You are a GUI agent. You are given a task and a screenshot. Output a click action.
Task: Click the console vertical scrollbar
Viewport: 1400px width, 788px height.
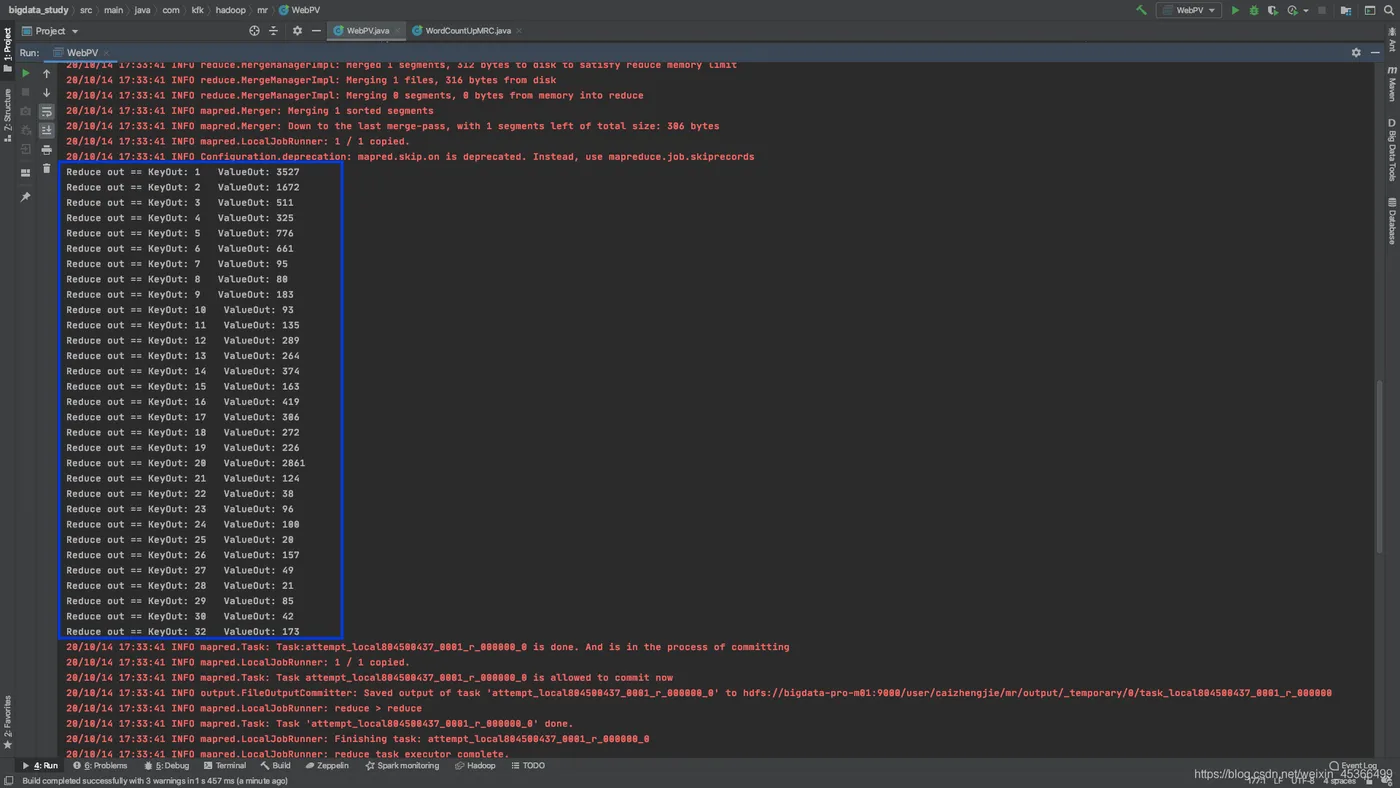pos(1378,464)
